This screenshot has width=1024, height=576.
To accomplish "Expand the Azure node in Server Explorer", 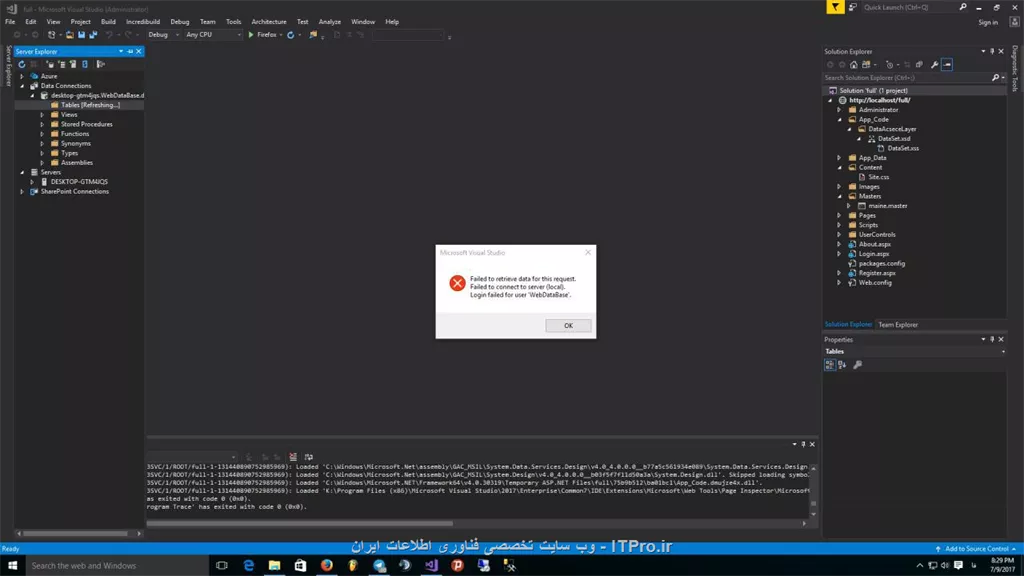I will [22, 76].
